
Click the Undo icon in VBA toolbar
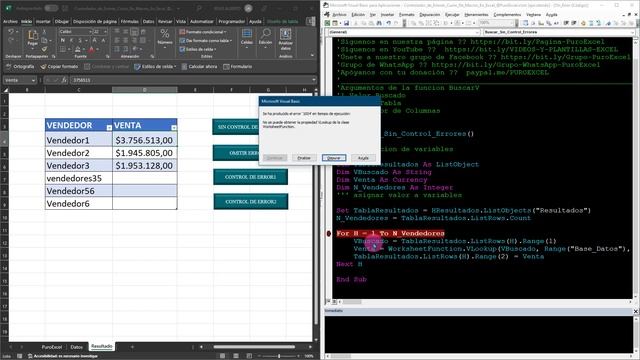(x=388, y=23)
